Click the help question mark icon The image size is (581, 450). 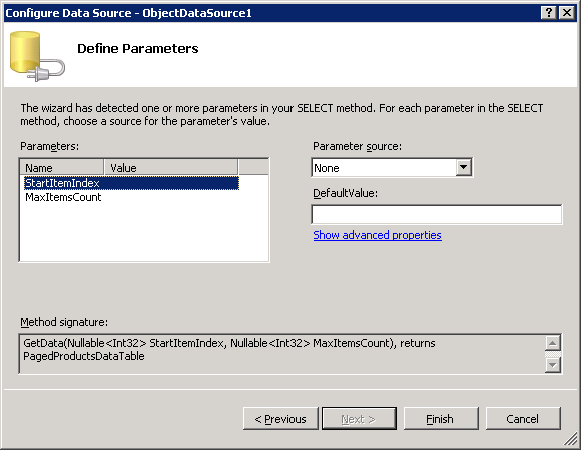pyautogui.click(x=548, y=13)
